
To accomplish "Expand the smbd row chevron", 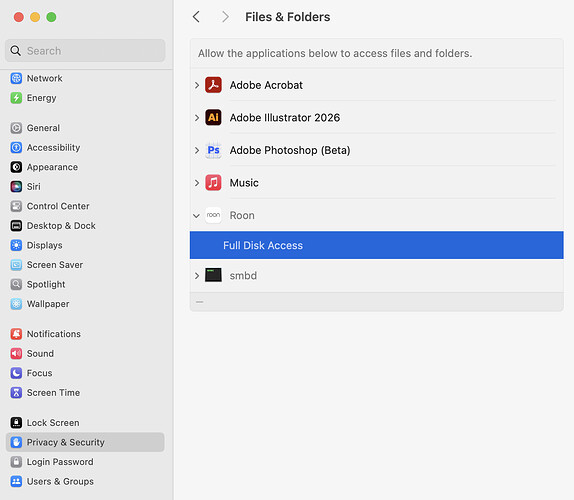I will coord(197,276).
